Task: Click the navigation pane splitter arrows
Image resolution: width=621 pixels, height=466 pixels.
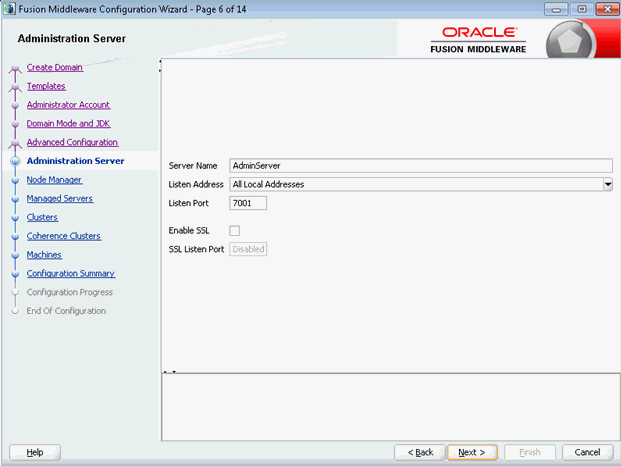Action: (160, 66)
